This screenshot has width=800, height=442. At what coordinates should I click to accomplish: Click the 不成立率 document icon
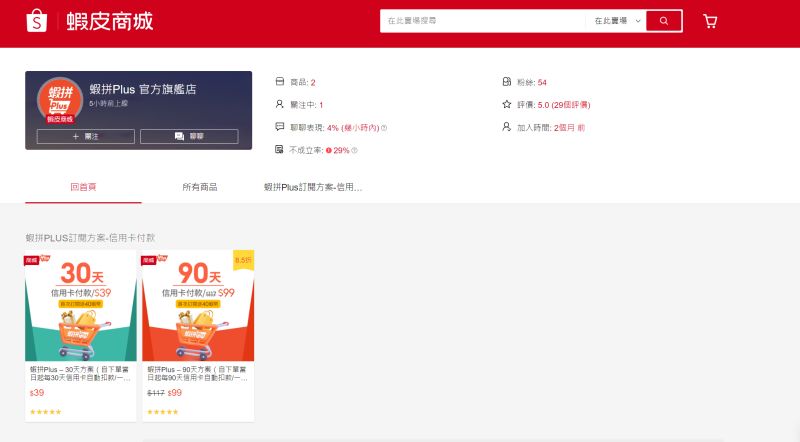pos(279,149)
